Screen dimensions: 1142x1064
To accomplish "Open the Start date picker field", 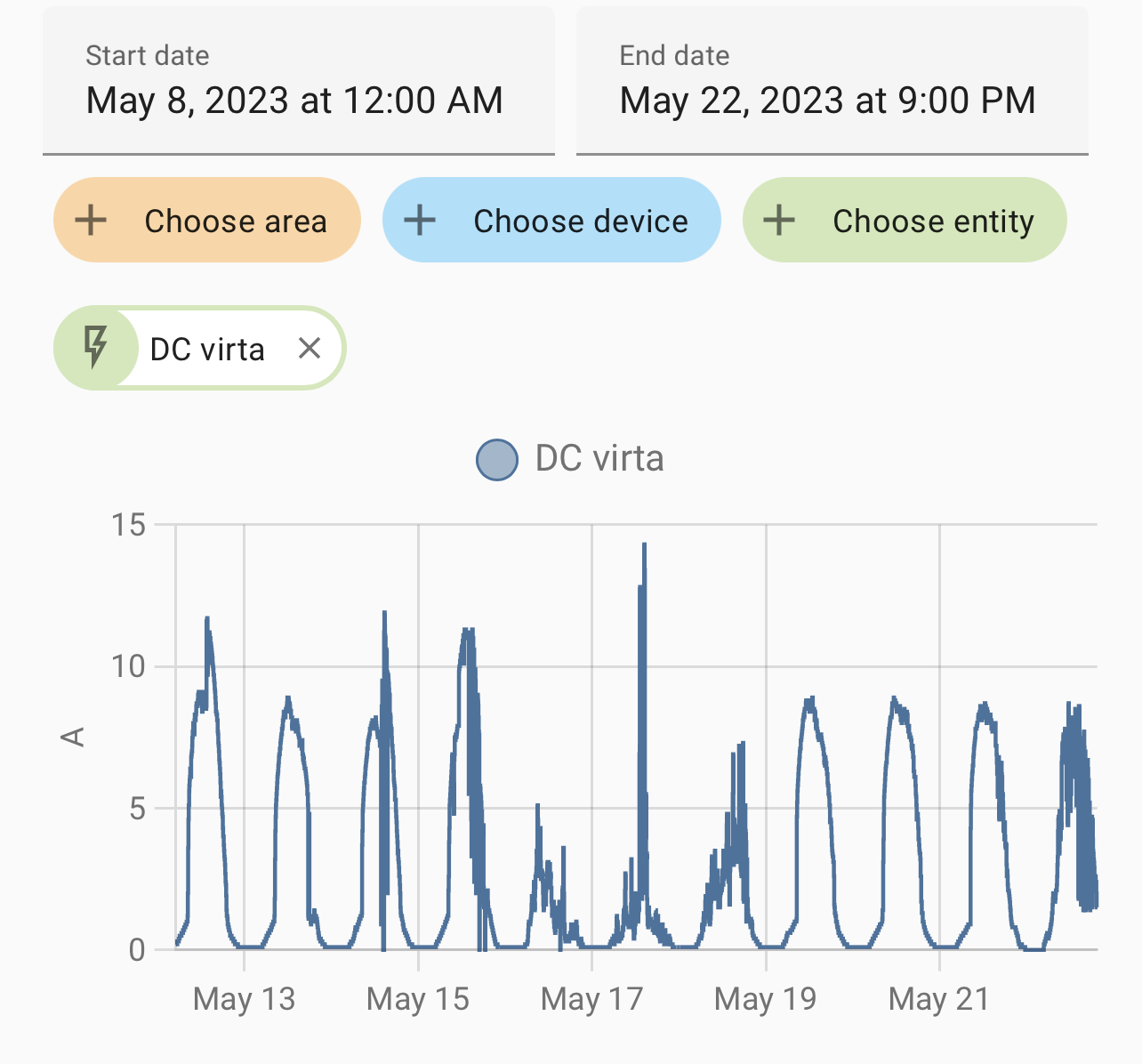I will (299, 82).
